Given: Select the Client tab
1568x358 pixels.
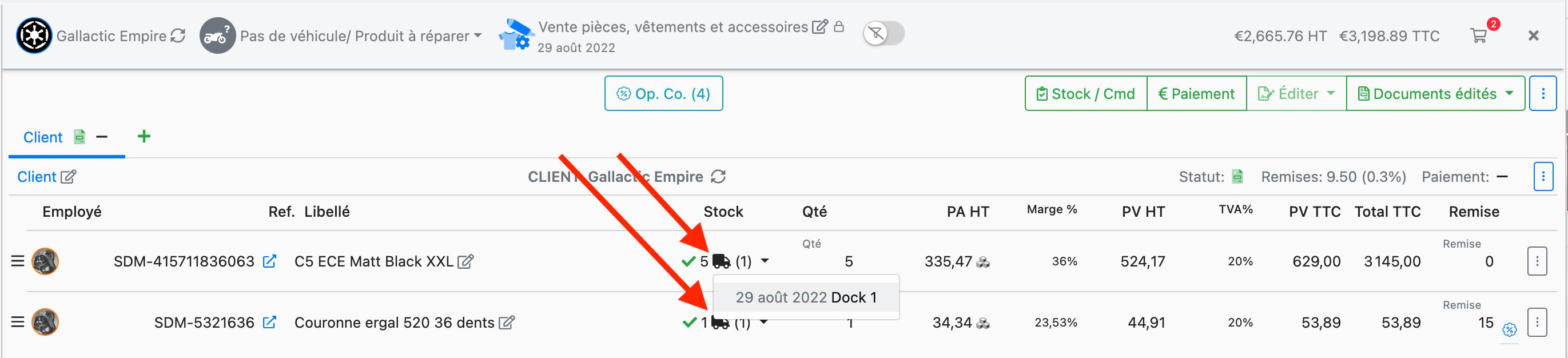Looking at the screenshot, I should click(x=43, y=138).
